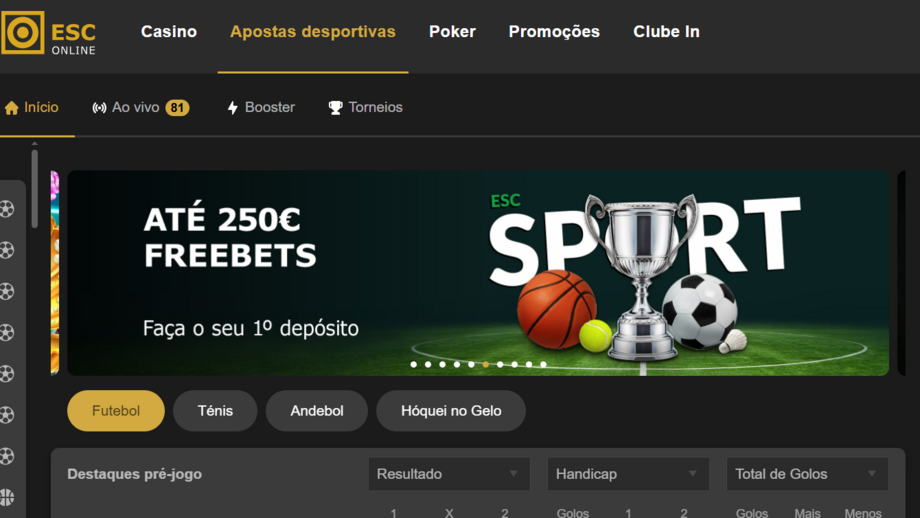This screenshot has width=920, height=518.
Task: Select the Ténis sport filter
Action: pyautogui.click(x=215, y=411)
